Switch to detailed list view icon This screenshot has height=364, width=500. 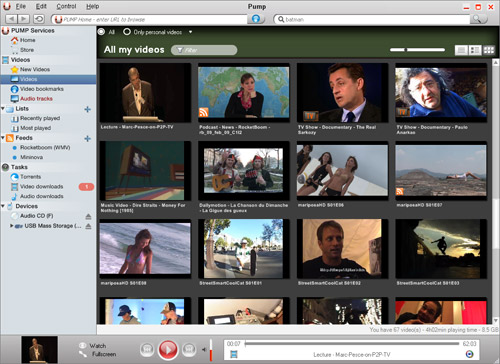pyautogui.click(x=475, y=50)
